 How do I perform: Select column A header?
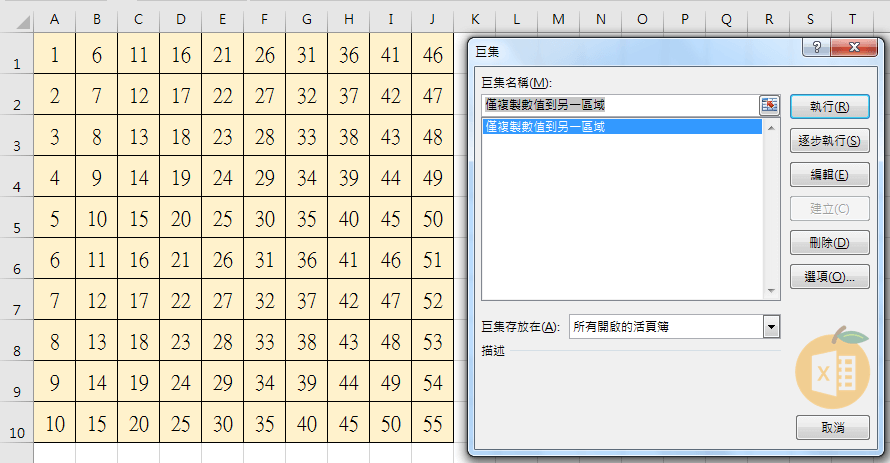(x=54, y=20)
